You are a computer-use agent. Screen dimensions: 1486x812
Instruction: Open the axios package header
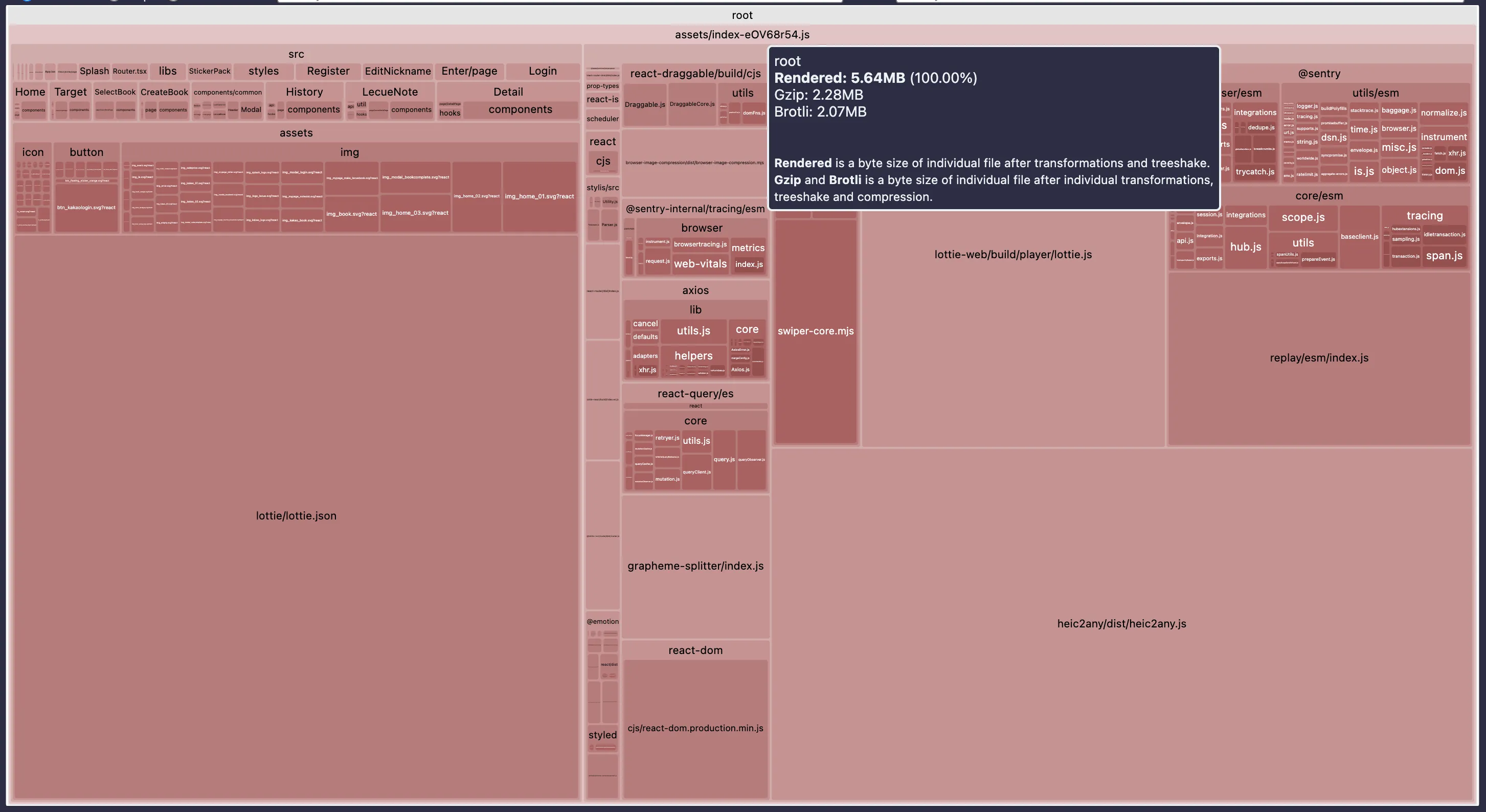(695, 290)
